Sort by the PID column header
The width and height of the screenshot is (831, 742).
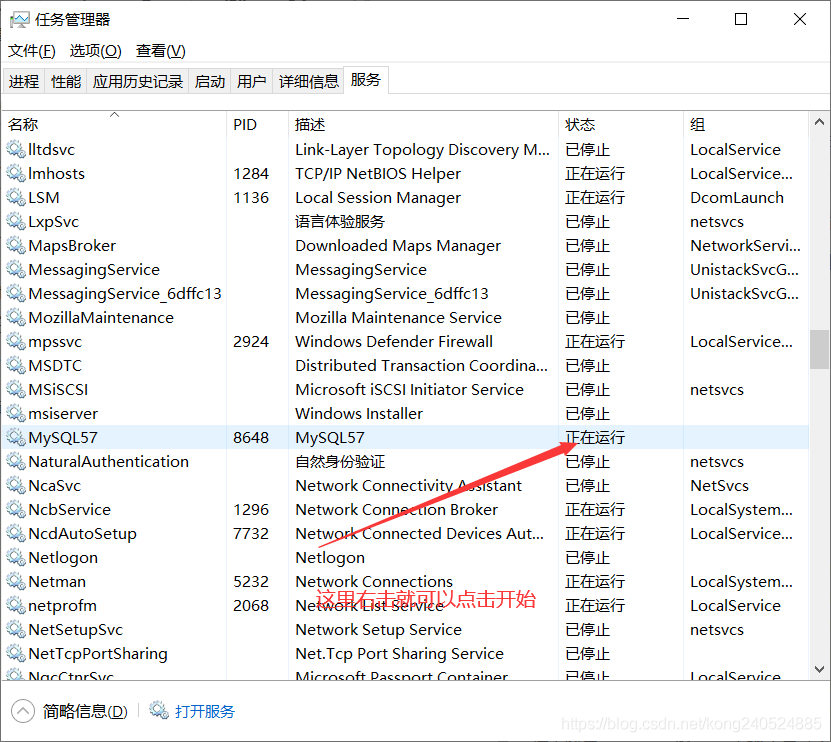[x=258, y=125]
